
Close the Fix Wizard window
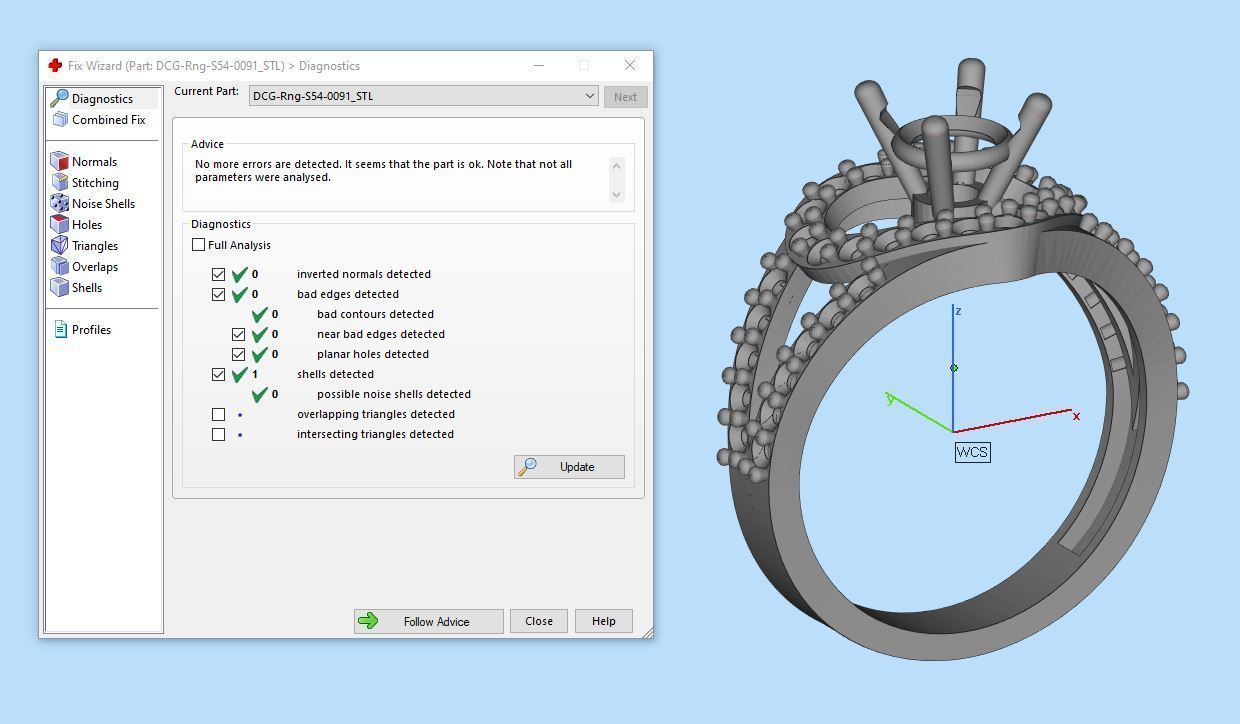point(630,65)
